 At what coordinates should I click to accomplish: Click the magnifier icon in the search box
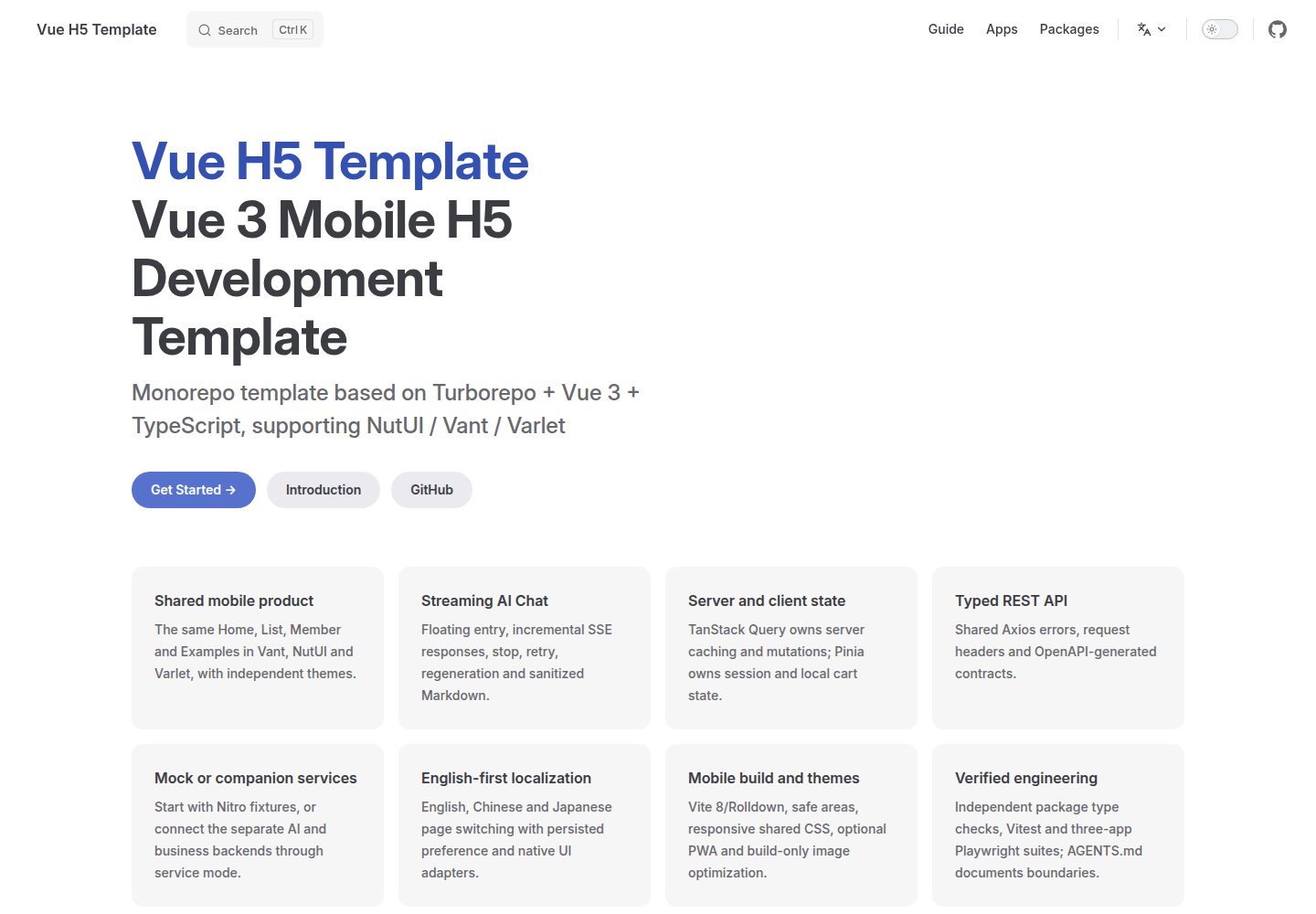pyautogui.click(x=205, y=30)
